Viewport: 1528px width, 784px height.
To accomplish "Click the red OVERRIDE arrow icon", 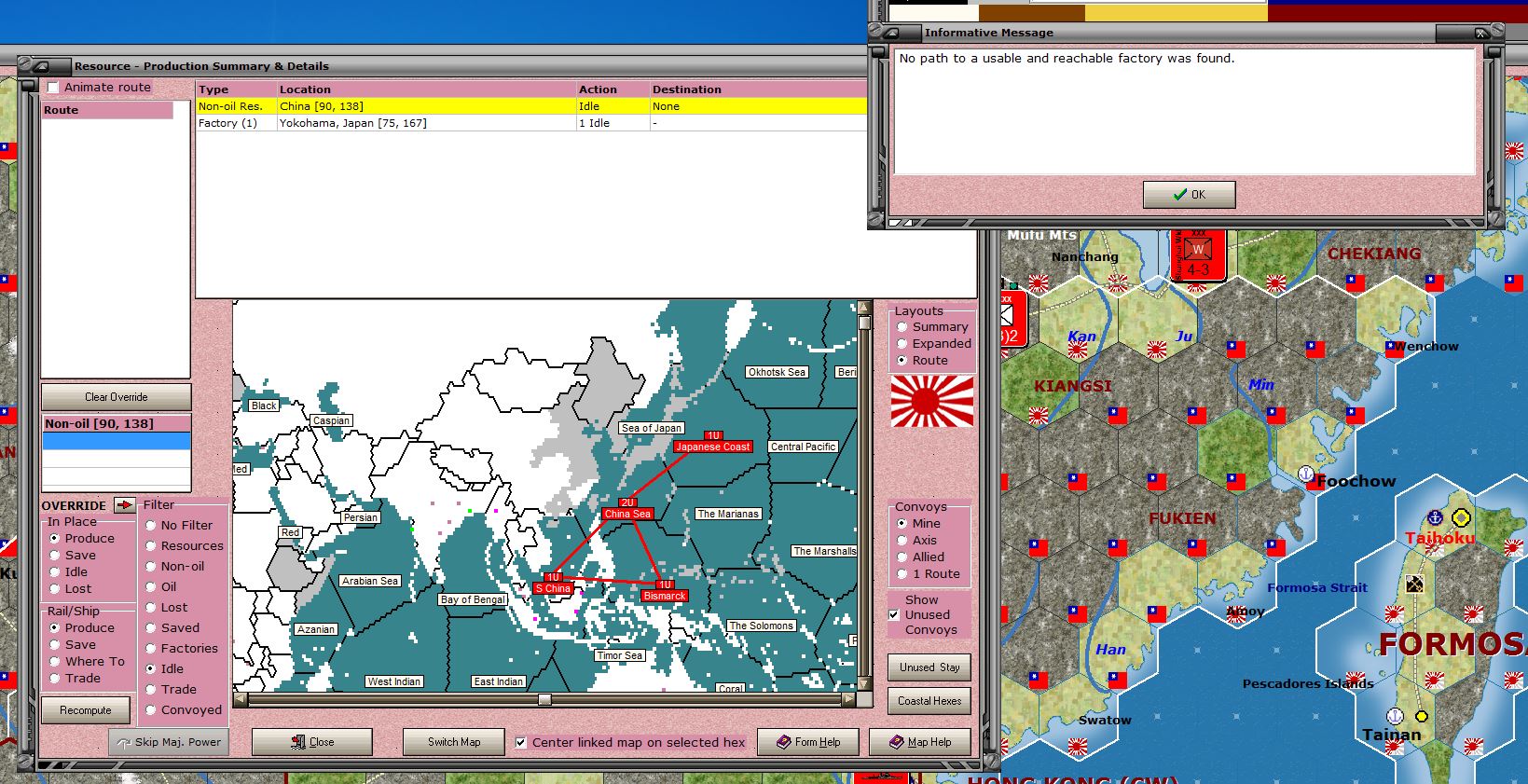I will (125, 505).
